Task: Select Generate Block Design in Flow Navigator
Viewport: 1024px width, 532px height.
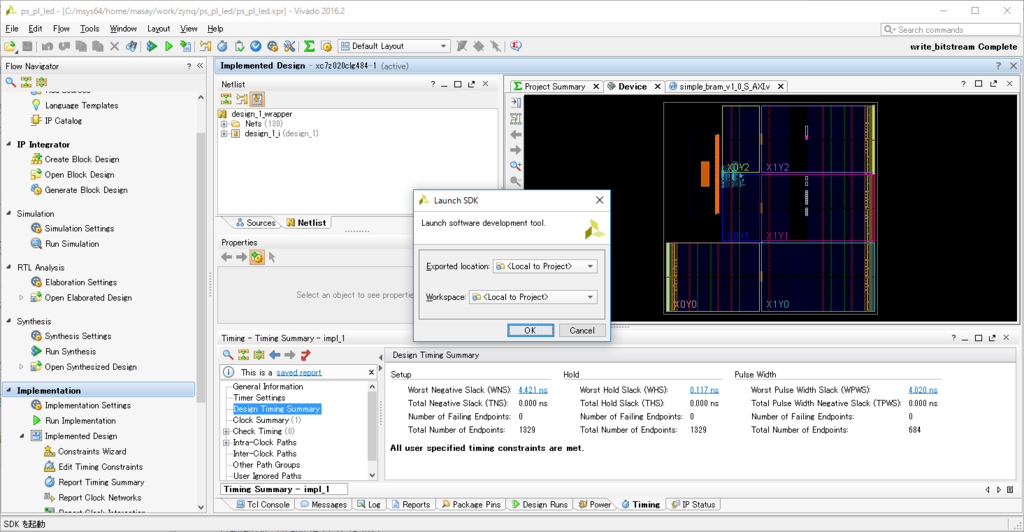Action: pos(86,190)
